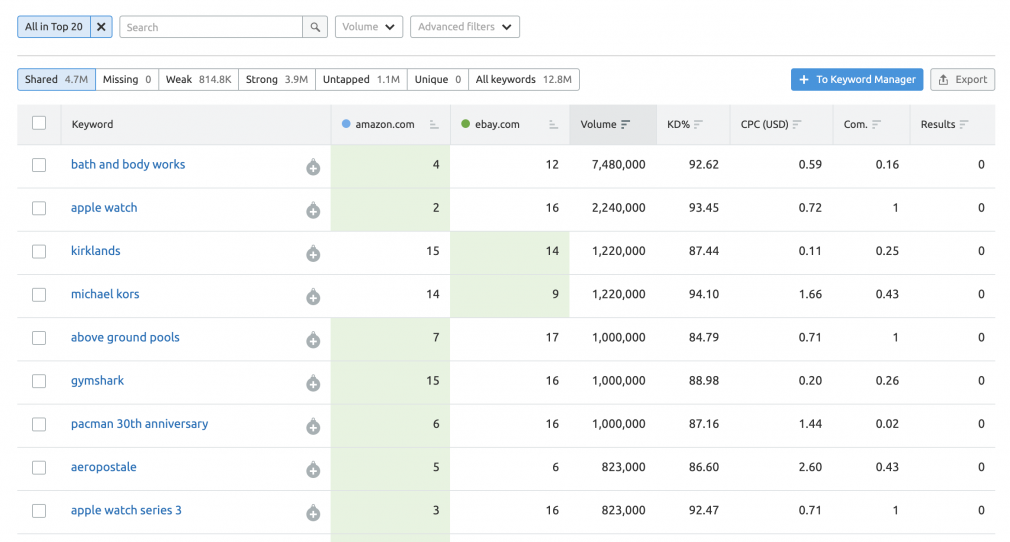Add michael kors keyword with plus icon
Screen dimensions: 1010x542
tap(313, 297)
